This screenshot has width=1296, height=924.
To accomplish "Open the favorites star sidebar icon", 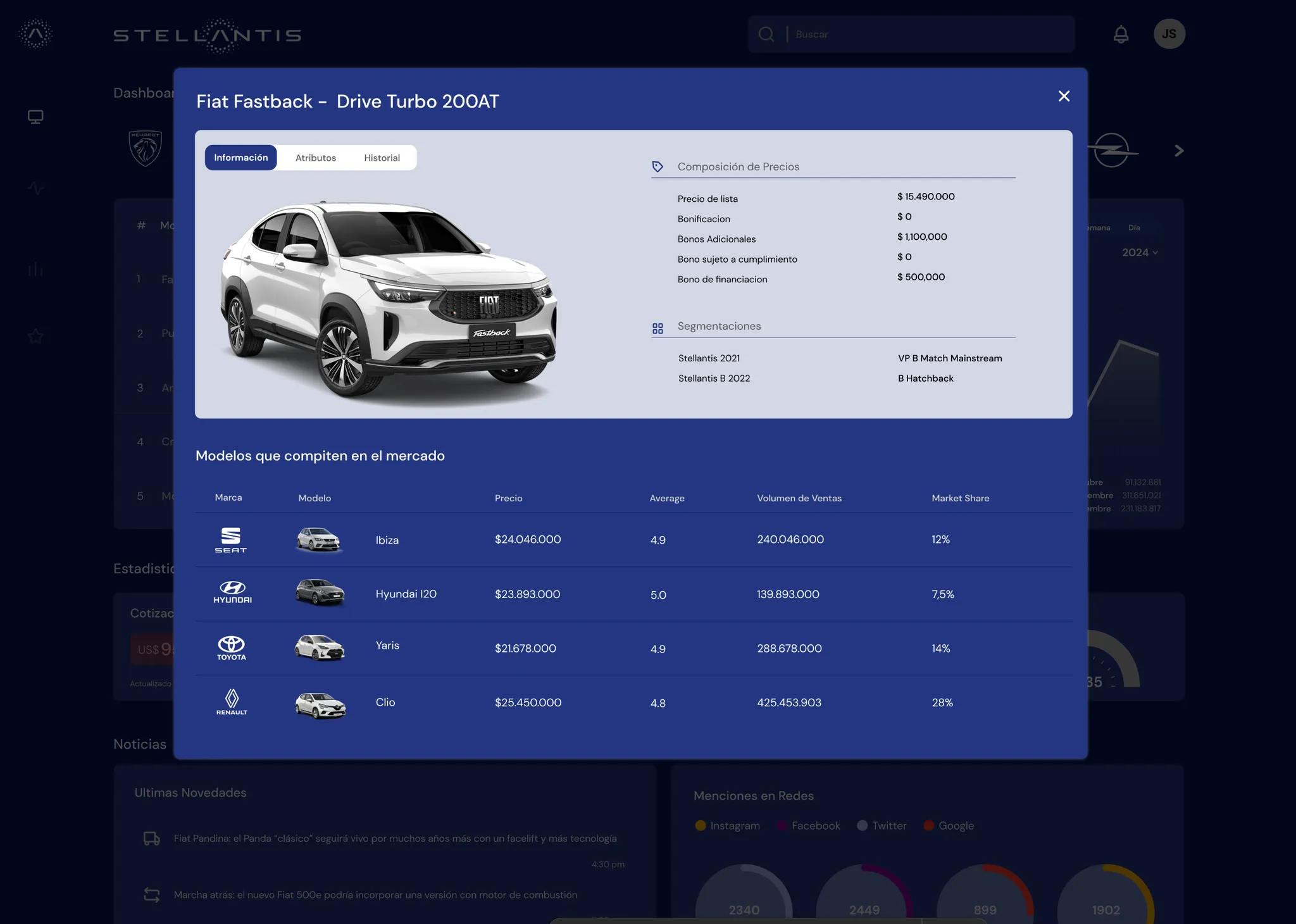I will pyautogui.click(x=35, y=336).
